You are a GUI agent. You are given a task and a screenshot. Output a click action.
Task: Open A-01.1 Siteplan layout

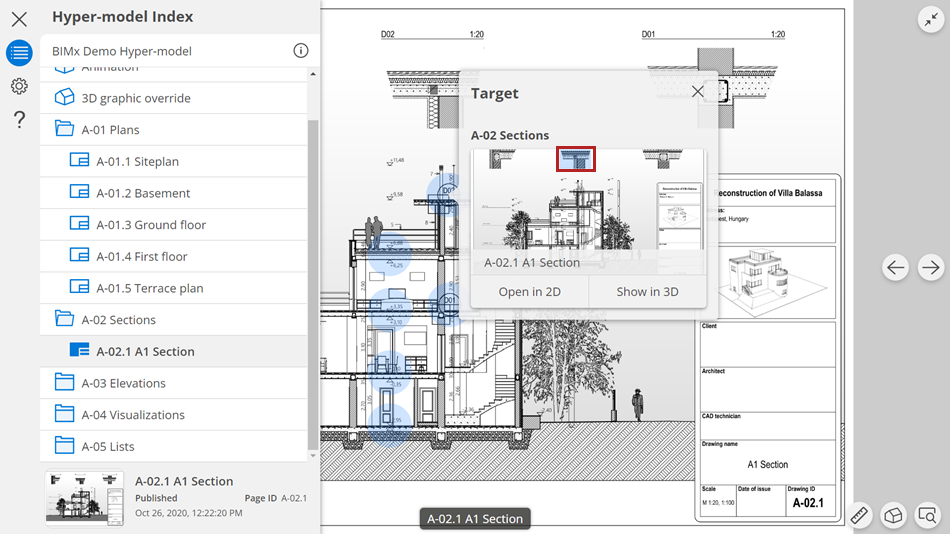(x=174, y=161)
